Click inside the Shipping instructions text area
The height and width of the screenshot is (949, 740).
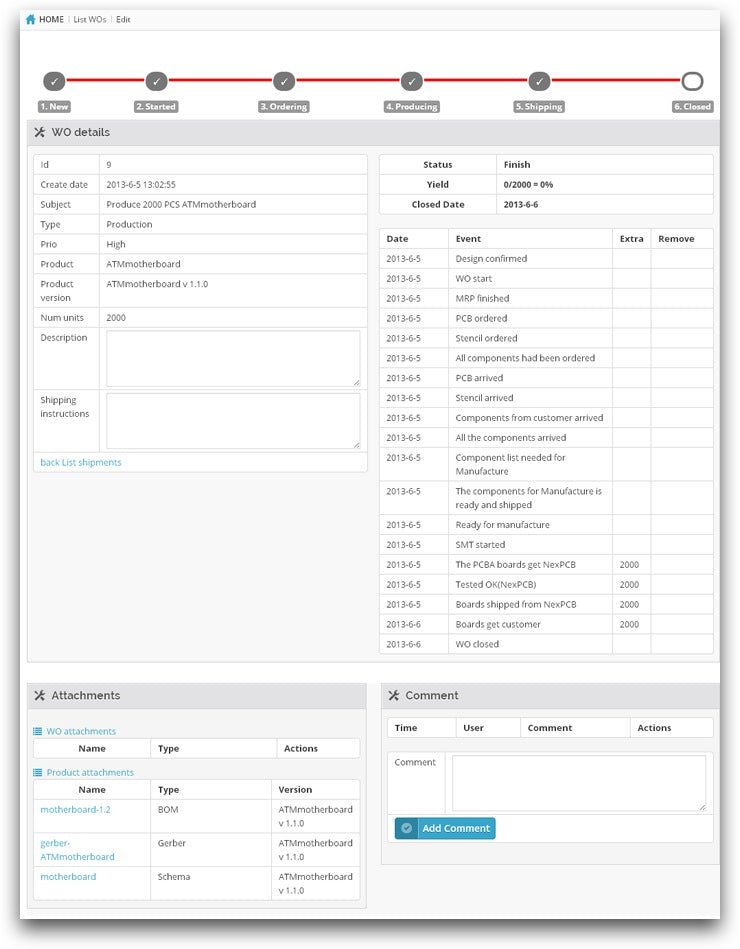(x=233, y=421)
